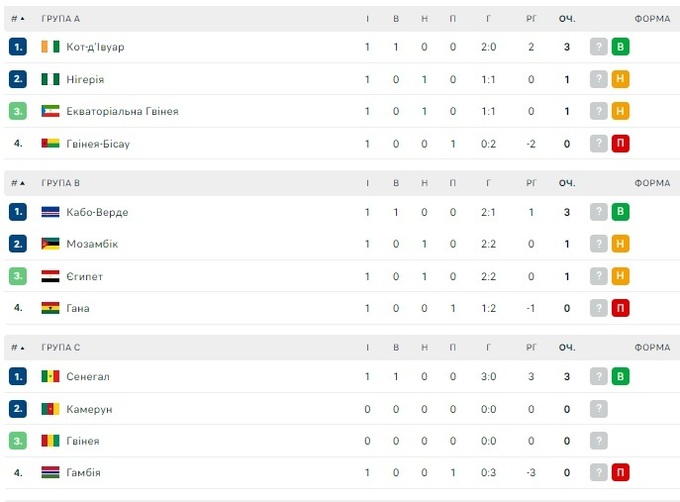The width and height of the screenshot is (680, 502).
Task: Click the Ghana flag icon
Action: [x=50, y=308]
